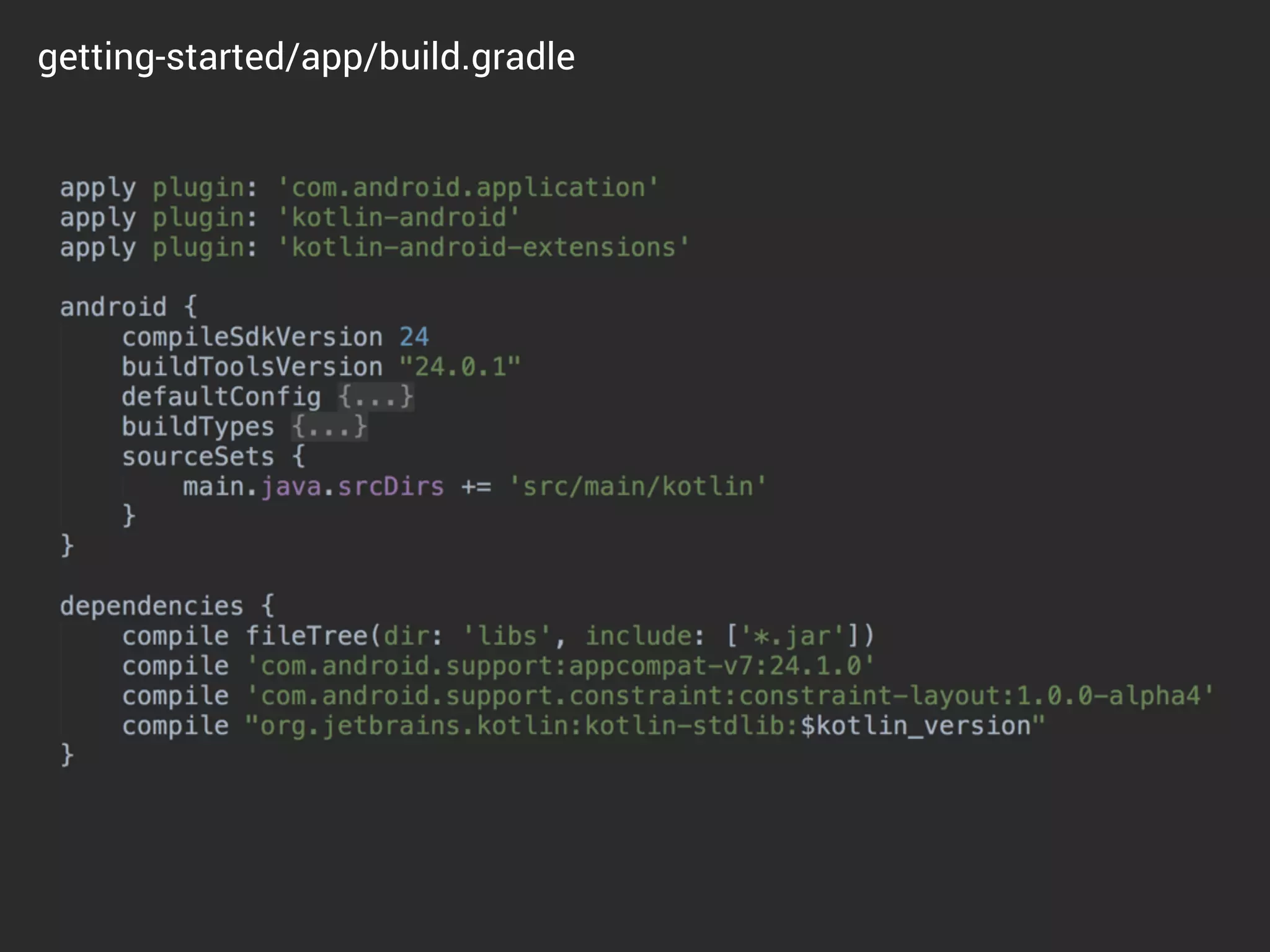Click the 'android {' block opening line
Screen dimensions: 1270x952
pyautogui.click(x=128, y=307)
